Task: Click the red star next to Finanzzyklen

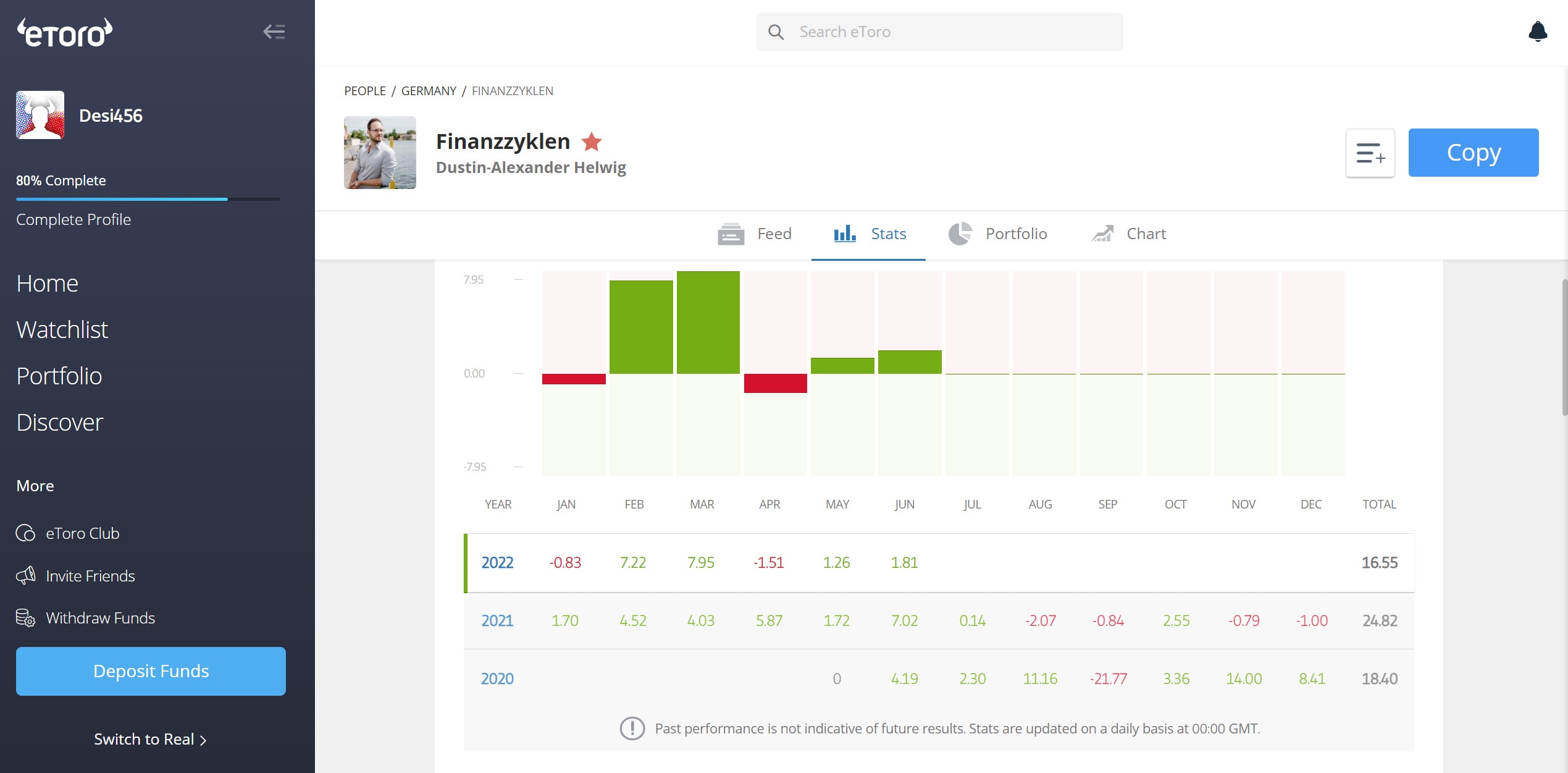Action: (x=592, y=142)
